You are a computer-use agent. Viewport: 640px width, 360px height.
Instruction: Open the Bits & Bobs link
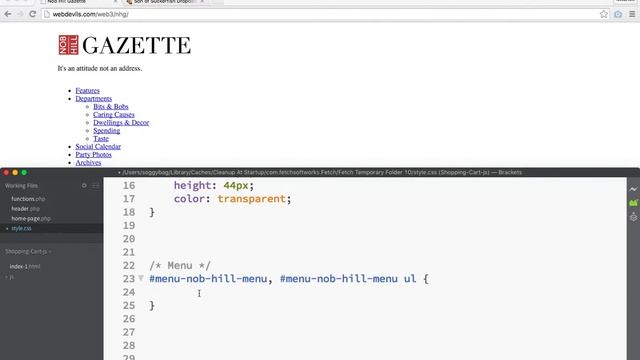click(x=111, y=107)
